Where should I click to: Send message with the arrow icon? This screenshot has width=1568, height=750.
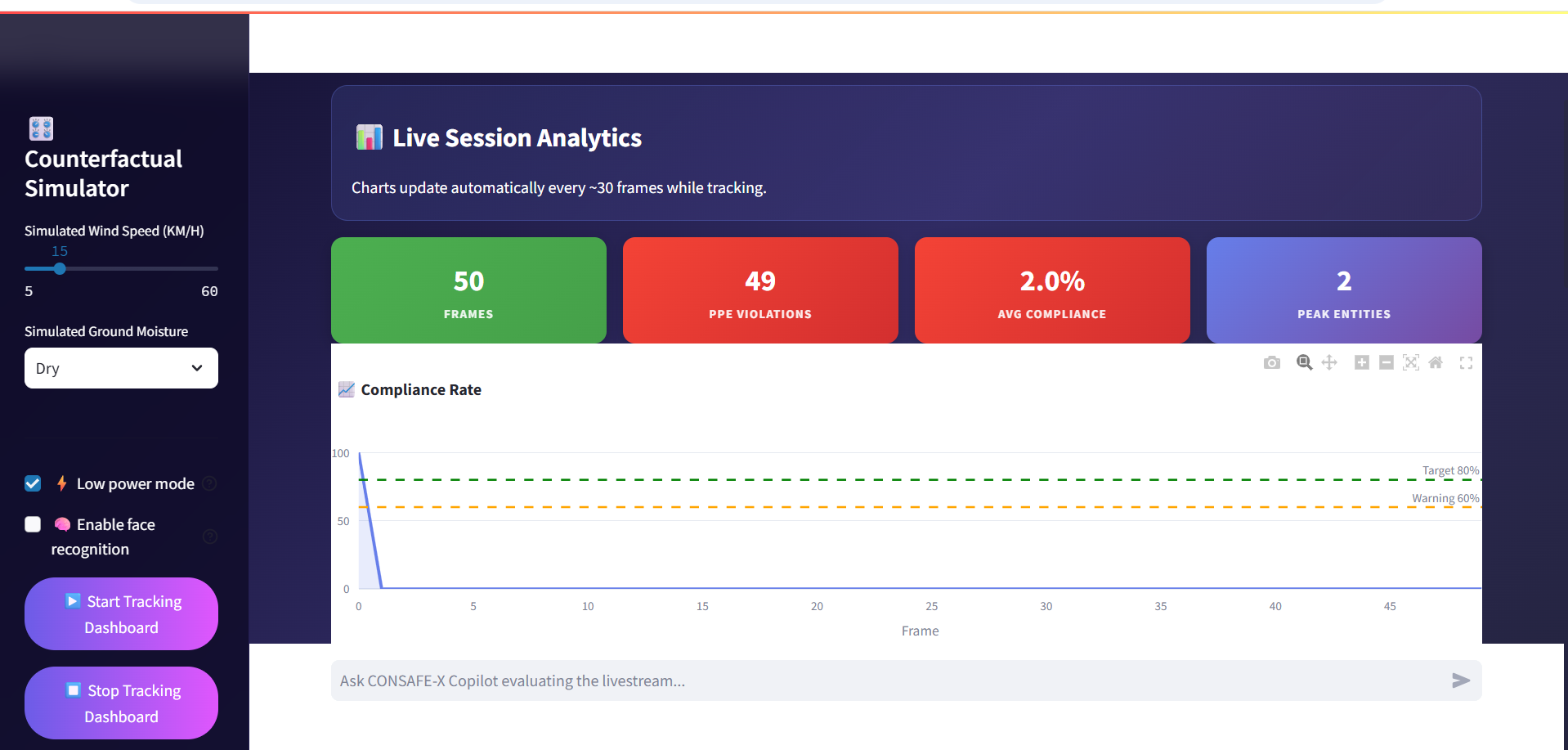coord(1461,680)
